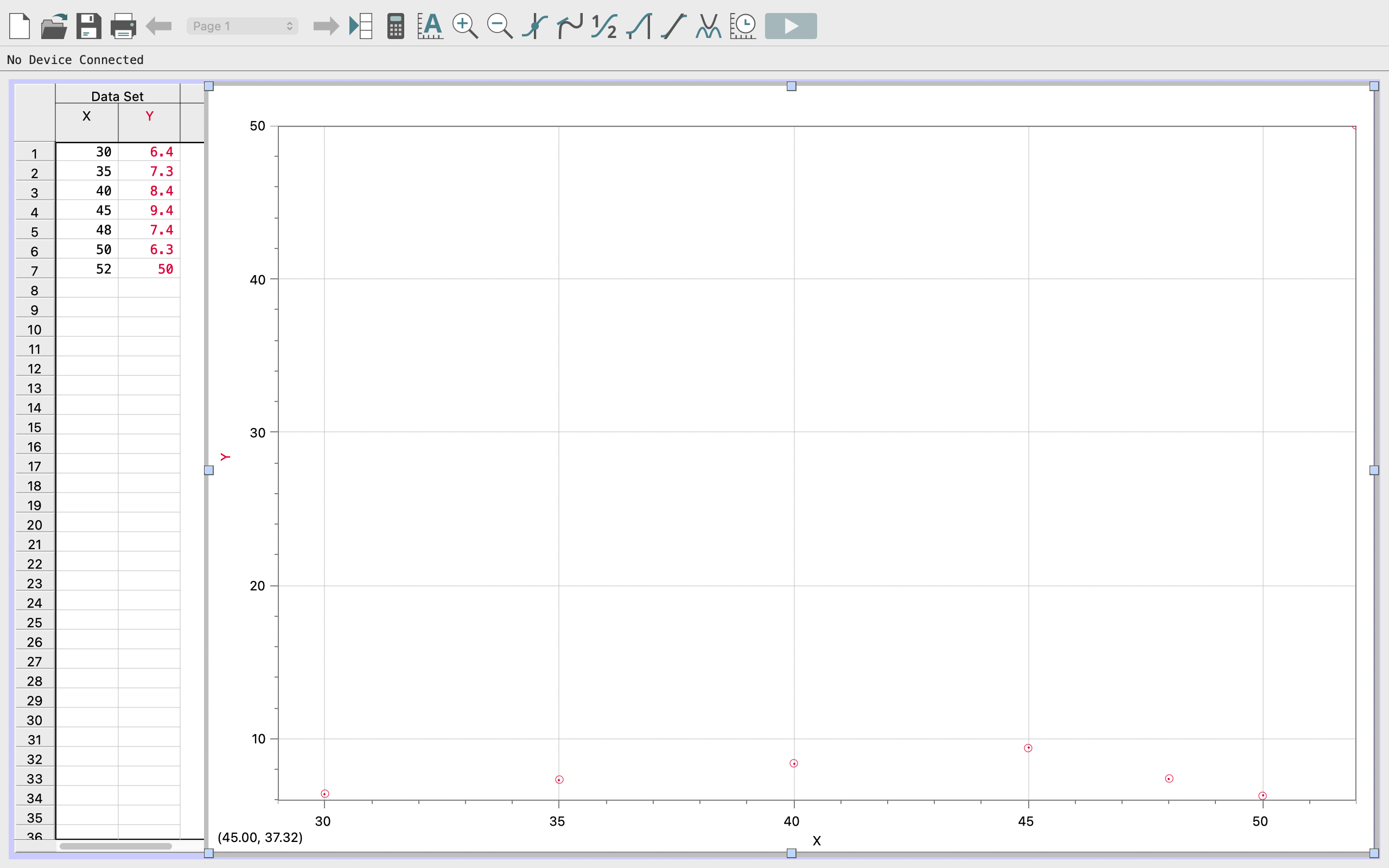Image resolution: width=1389 pixels, height=868 pixels.
Task: Open a file using the folder icon
Action: coord(54,26)
